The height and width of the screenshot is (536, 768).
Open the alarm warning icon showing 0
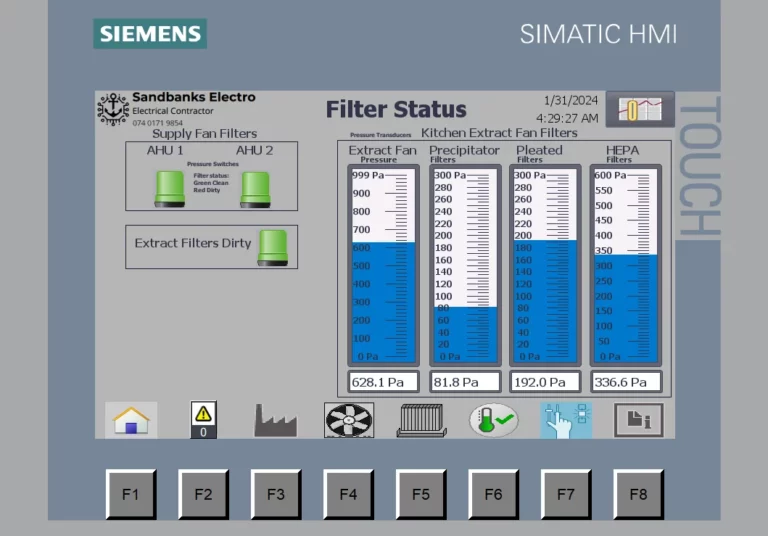[x=203, y=419]
